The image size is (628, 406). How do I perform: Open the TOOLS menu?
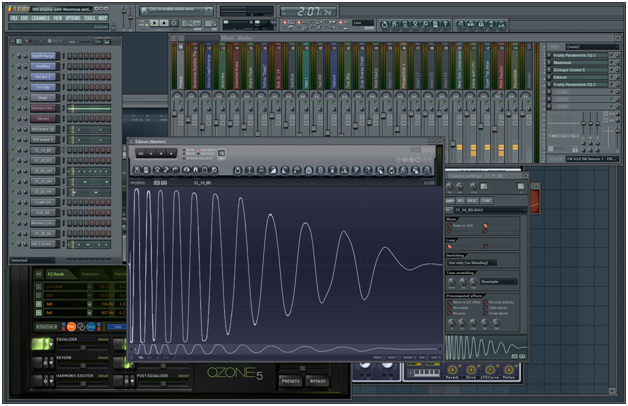pyautogui.click(x=90, y=18)
